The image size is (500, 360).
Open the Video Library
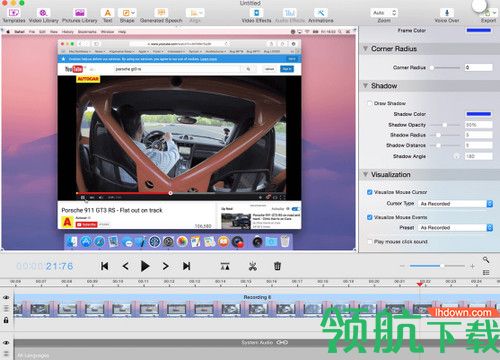tap(43, 15)
